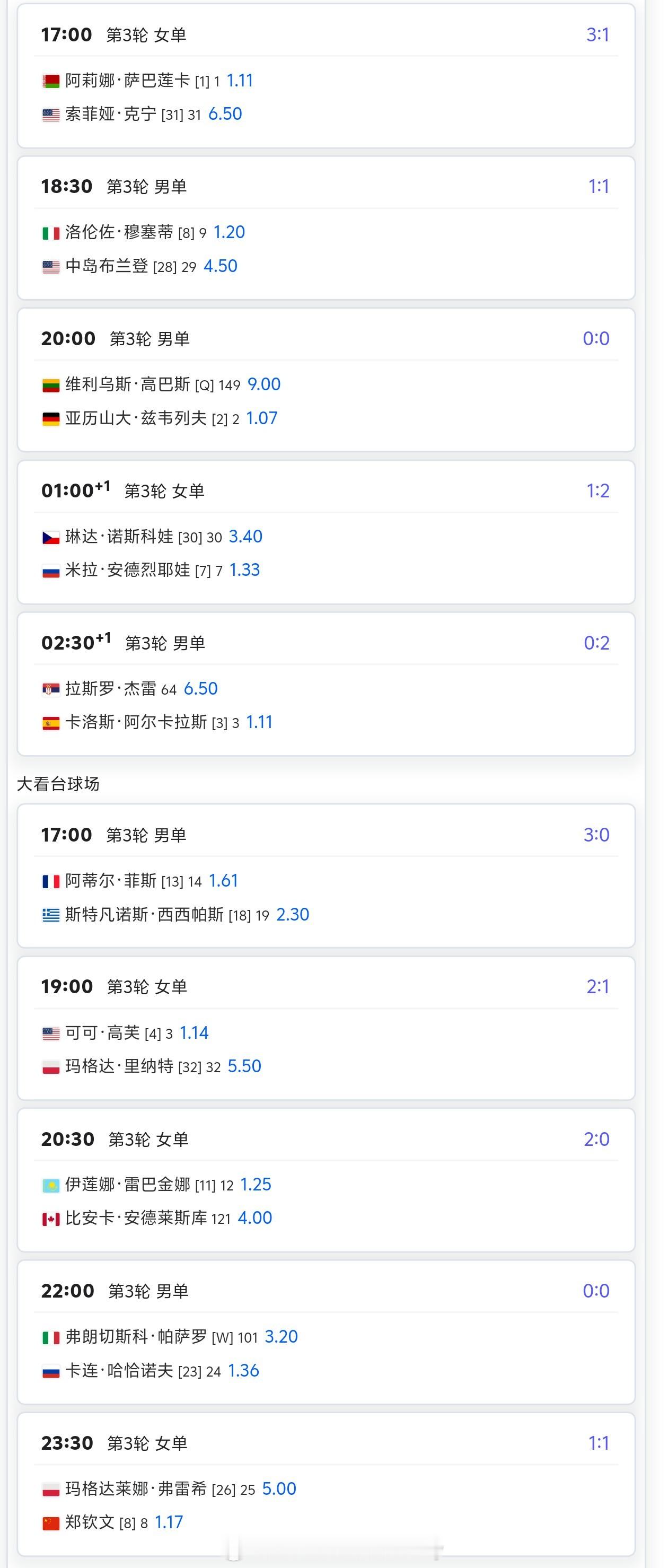Click the German flag beside 亚历山大·兹韦列夫
Viewport: 668px width, 1568px height.
click(51, 419)
